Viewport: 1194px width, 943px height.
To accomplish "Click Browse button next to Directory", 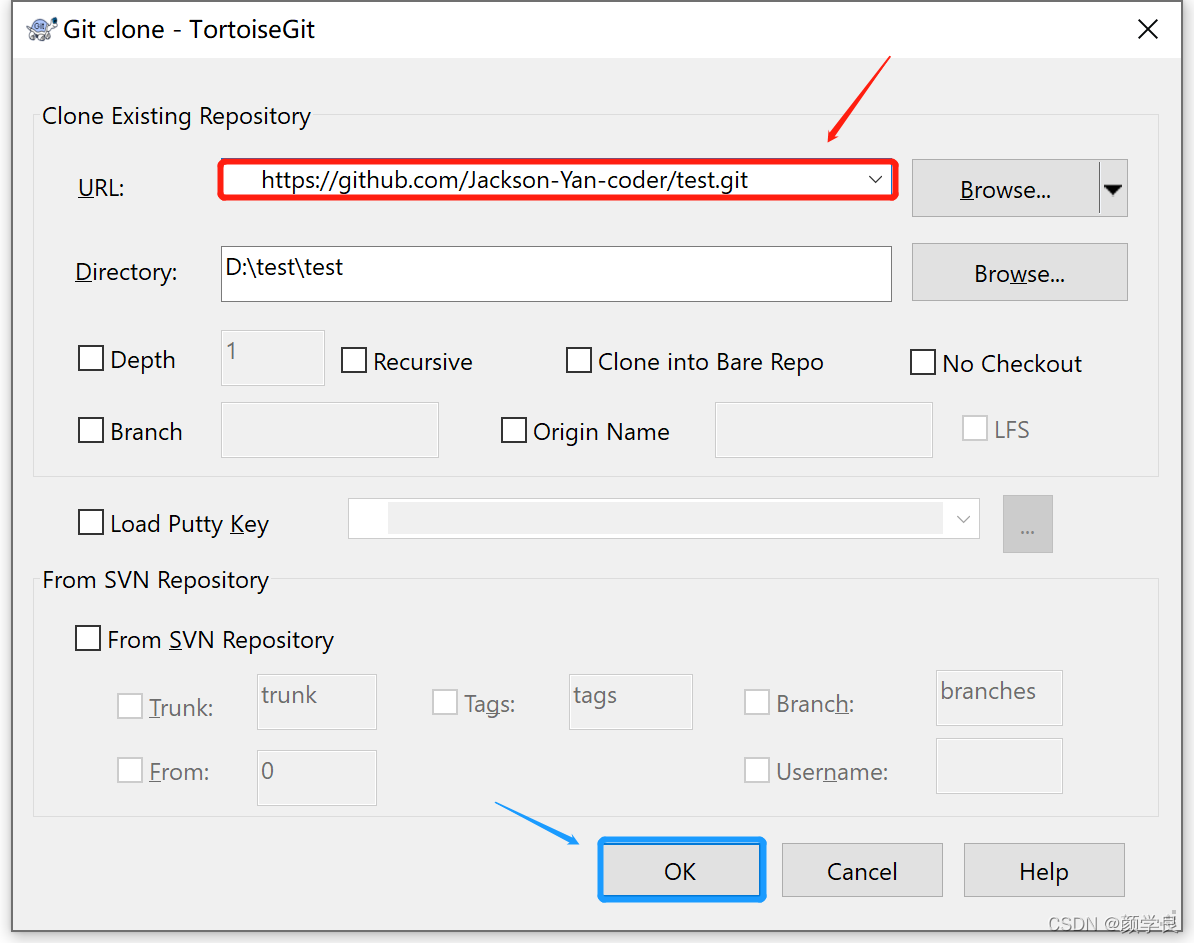I will (1020, 273).
